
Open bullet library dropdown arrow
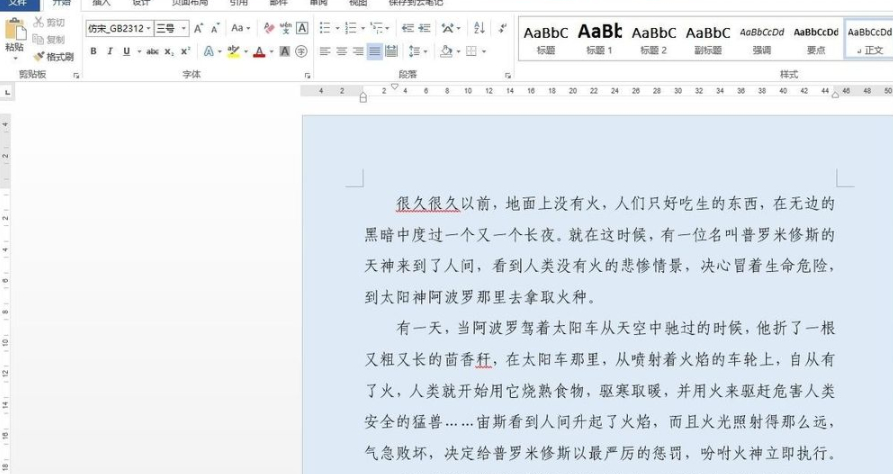[337, 28]
